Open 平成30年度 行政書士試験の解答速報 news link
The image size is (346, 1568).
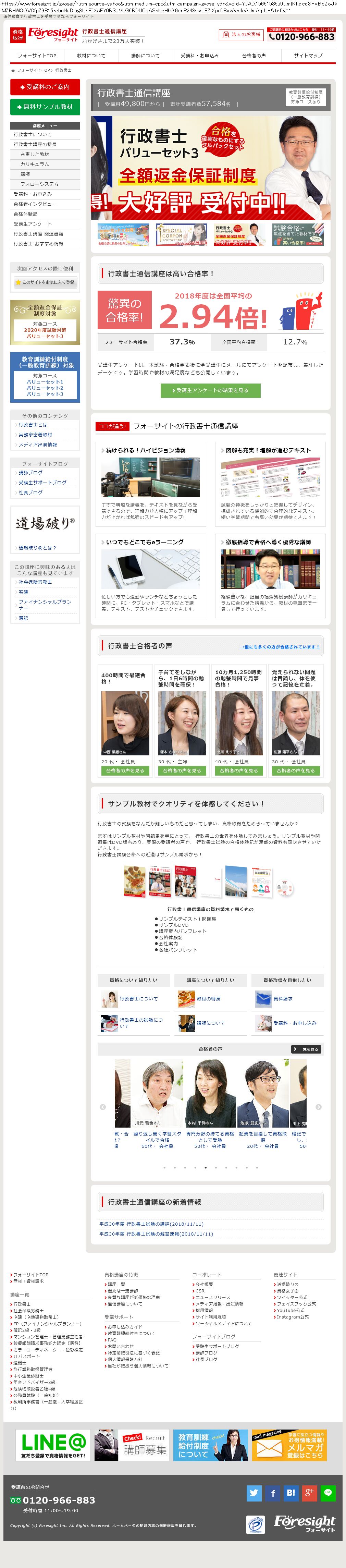click(x=156, y=1234)
